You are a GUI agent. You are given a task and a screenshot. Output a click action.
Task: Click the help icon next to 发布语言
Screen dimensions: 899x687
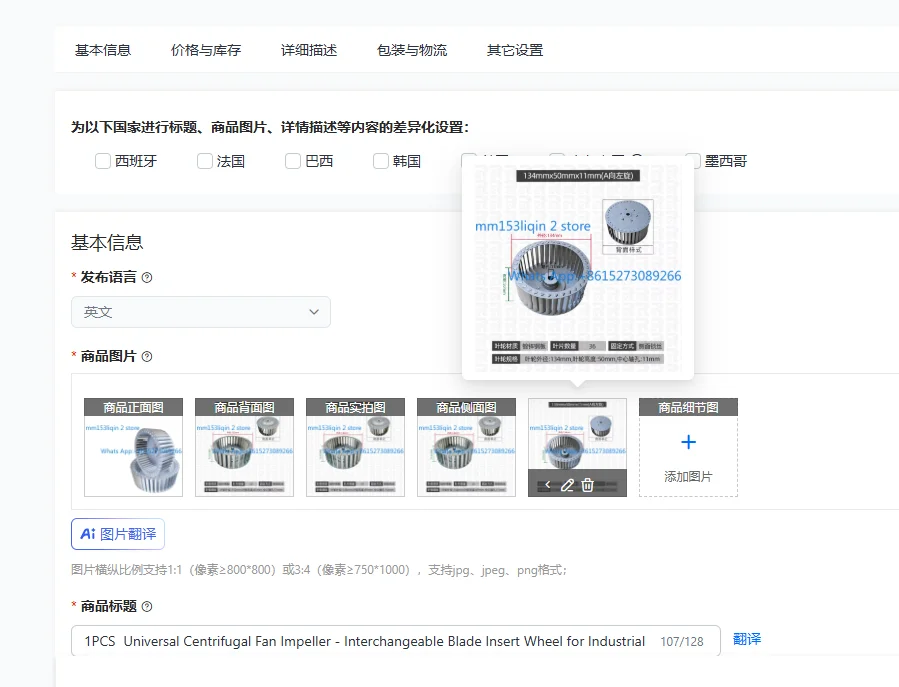[147, 278]
